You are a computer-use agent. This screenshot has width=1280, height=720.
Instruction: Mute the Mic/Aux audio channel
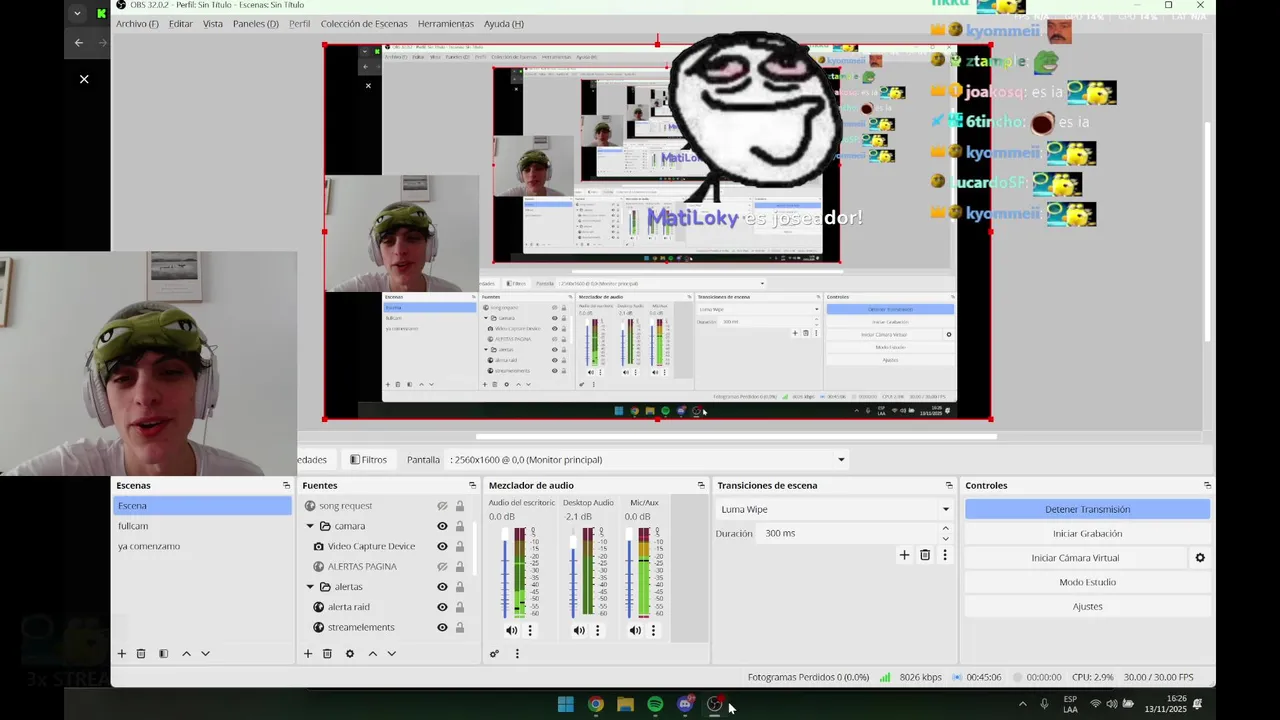[x=635, y=631]
